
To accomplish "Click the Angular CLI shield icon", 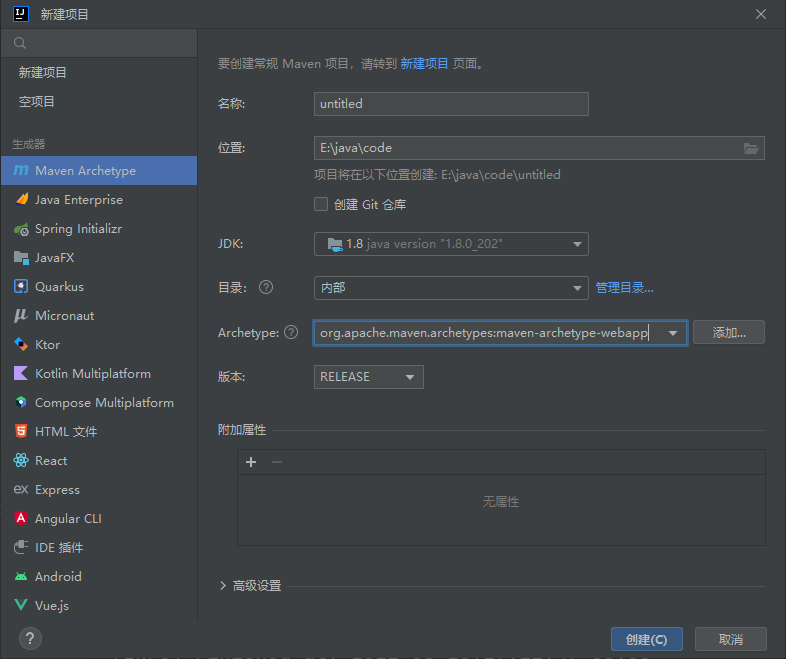I will [21, 518].
